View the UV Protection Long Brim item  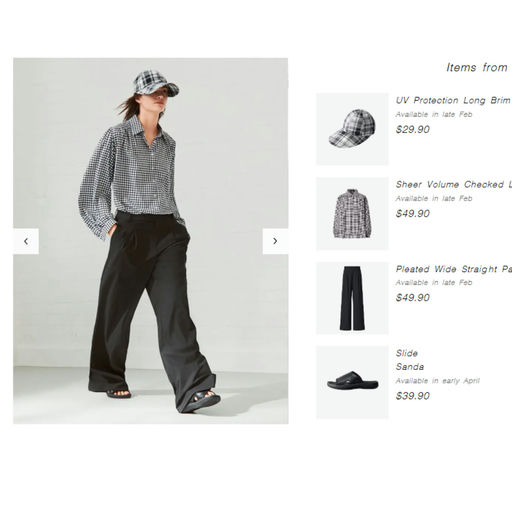(453, 100)
